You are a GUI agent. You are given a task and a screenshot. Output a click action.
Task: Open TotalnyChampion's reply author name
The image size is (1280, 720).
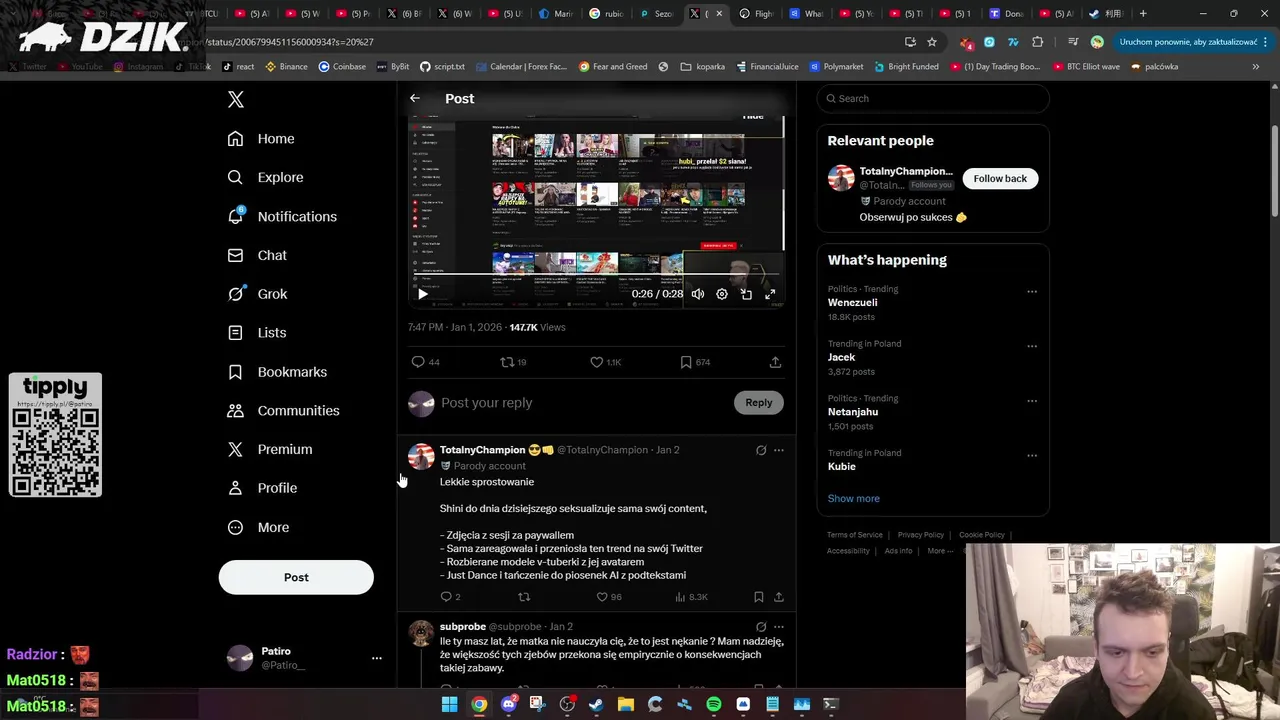tap(483, 450)
